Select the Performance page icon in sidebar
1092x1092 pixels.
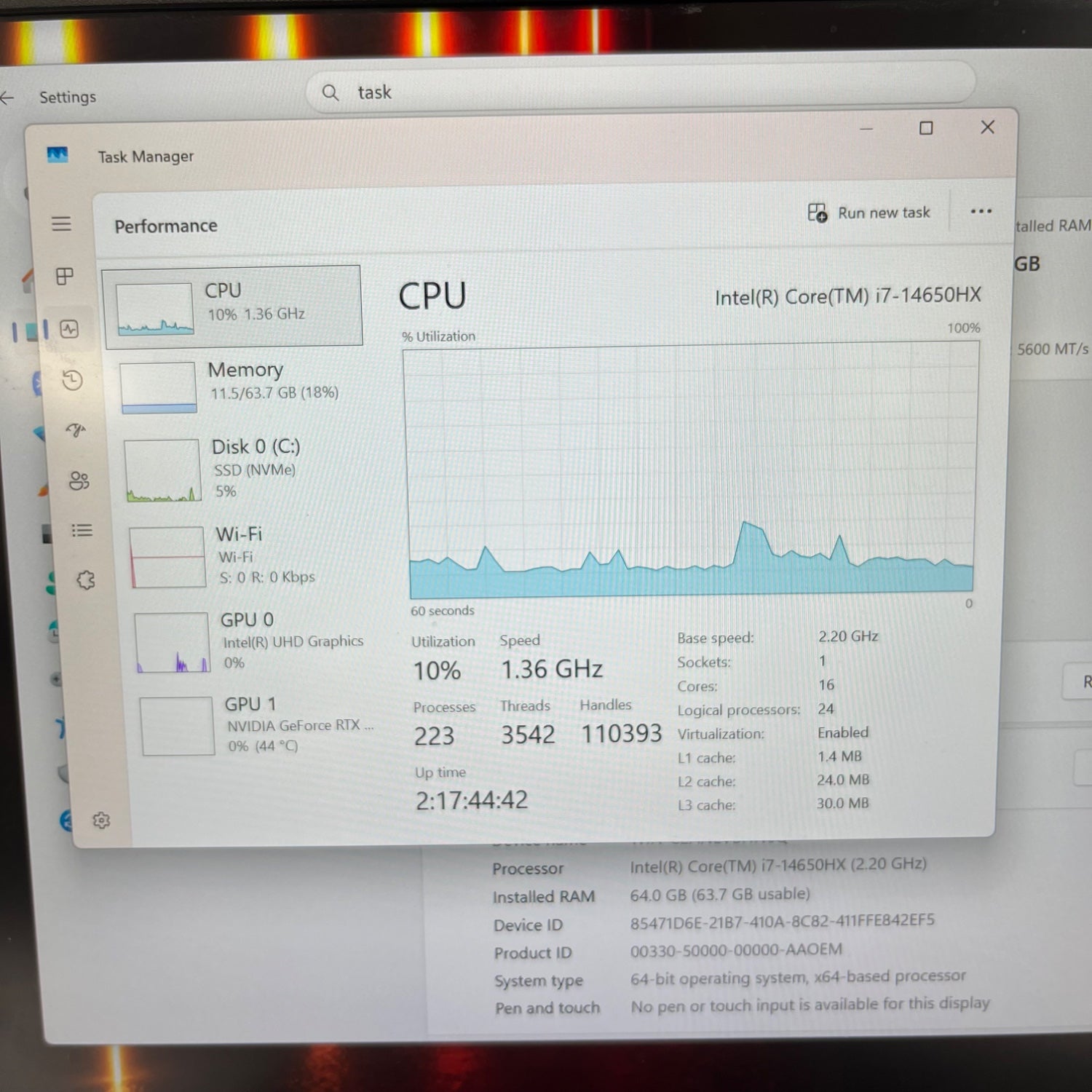[x=69, y=329]
